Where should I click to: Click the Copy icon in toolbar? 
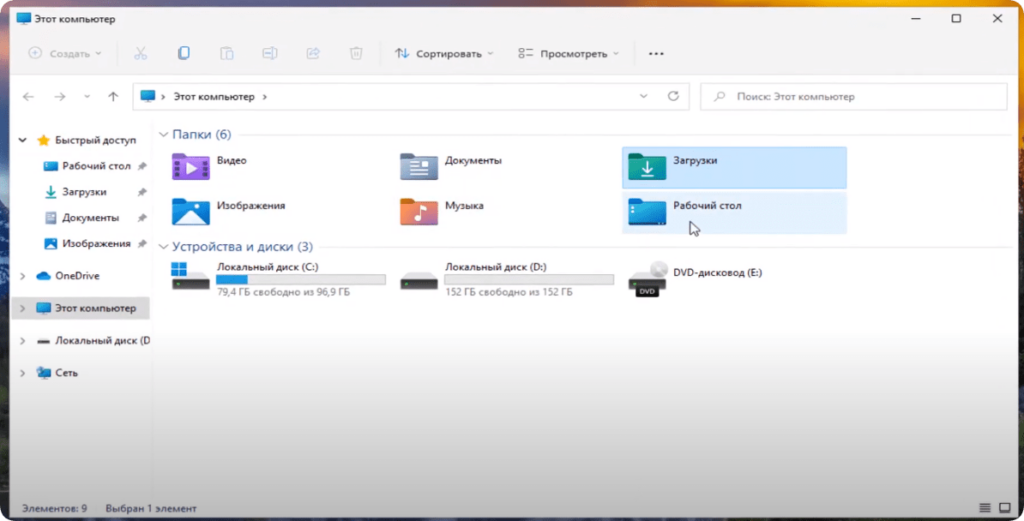point(184,54)
